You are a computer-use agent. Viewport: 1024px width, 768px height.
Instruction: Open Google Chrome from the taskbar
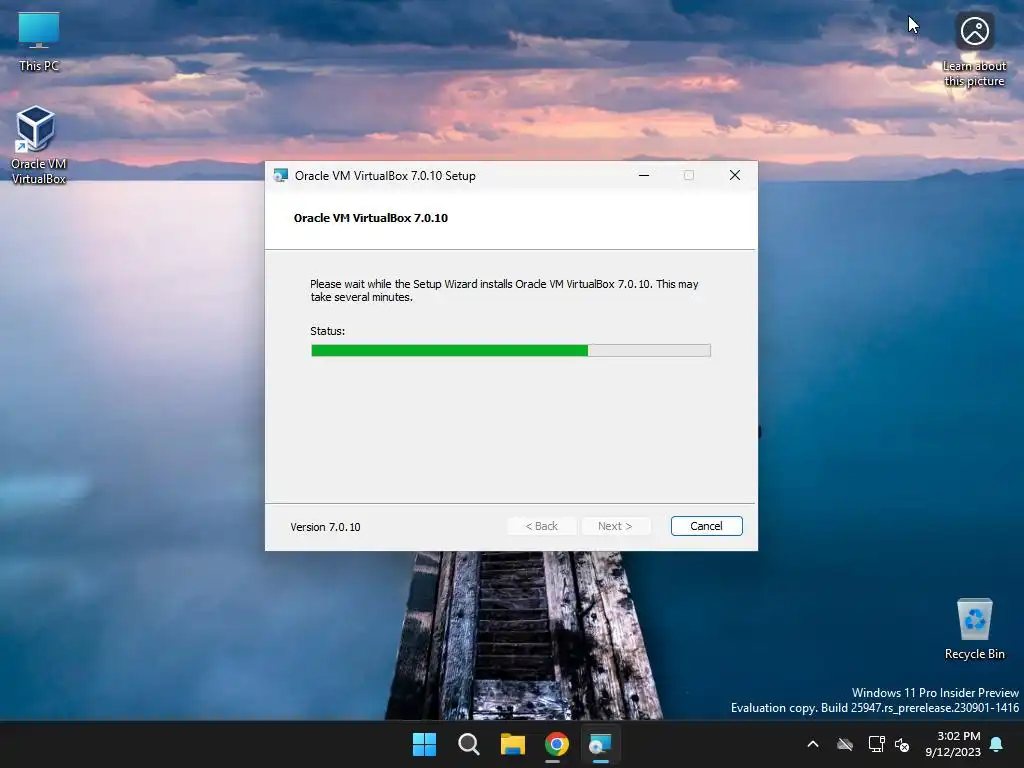556,744
